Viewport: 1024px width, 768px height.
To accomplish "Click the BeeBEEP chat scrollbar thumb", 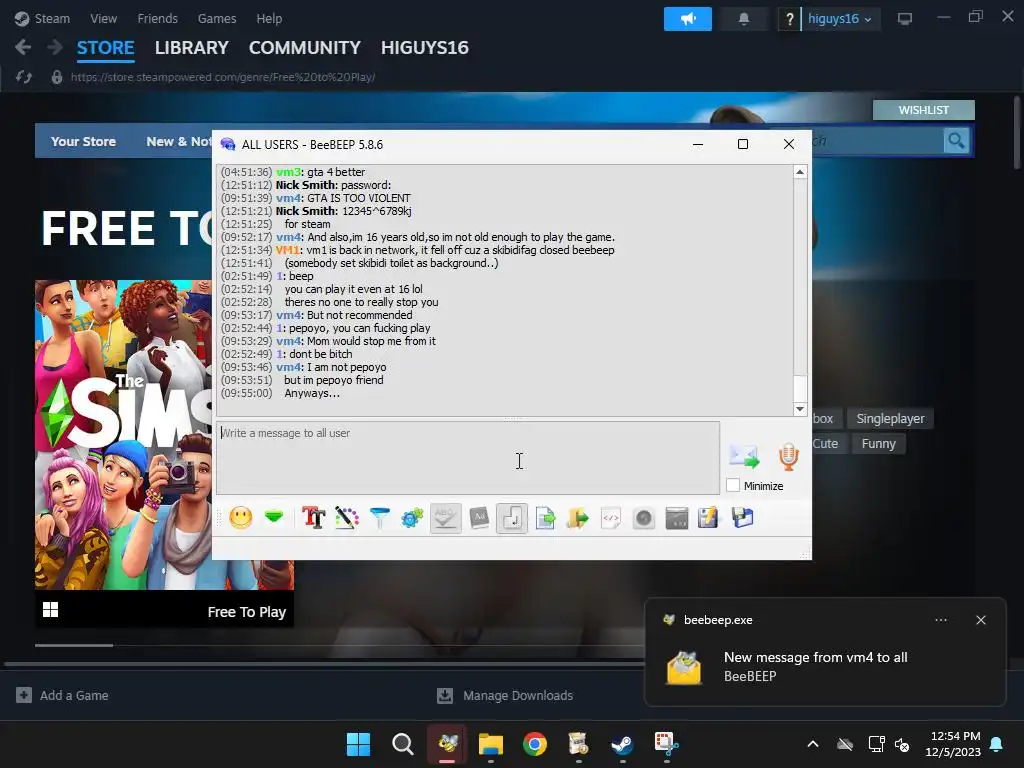I will [x=800, y=389].
